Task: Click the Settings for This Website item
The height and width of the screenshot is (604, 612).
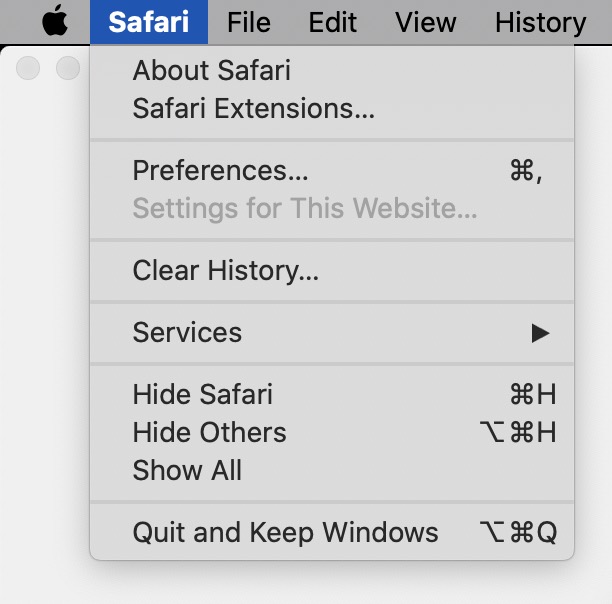Action: (x=304, y=209)
